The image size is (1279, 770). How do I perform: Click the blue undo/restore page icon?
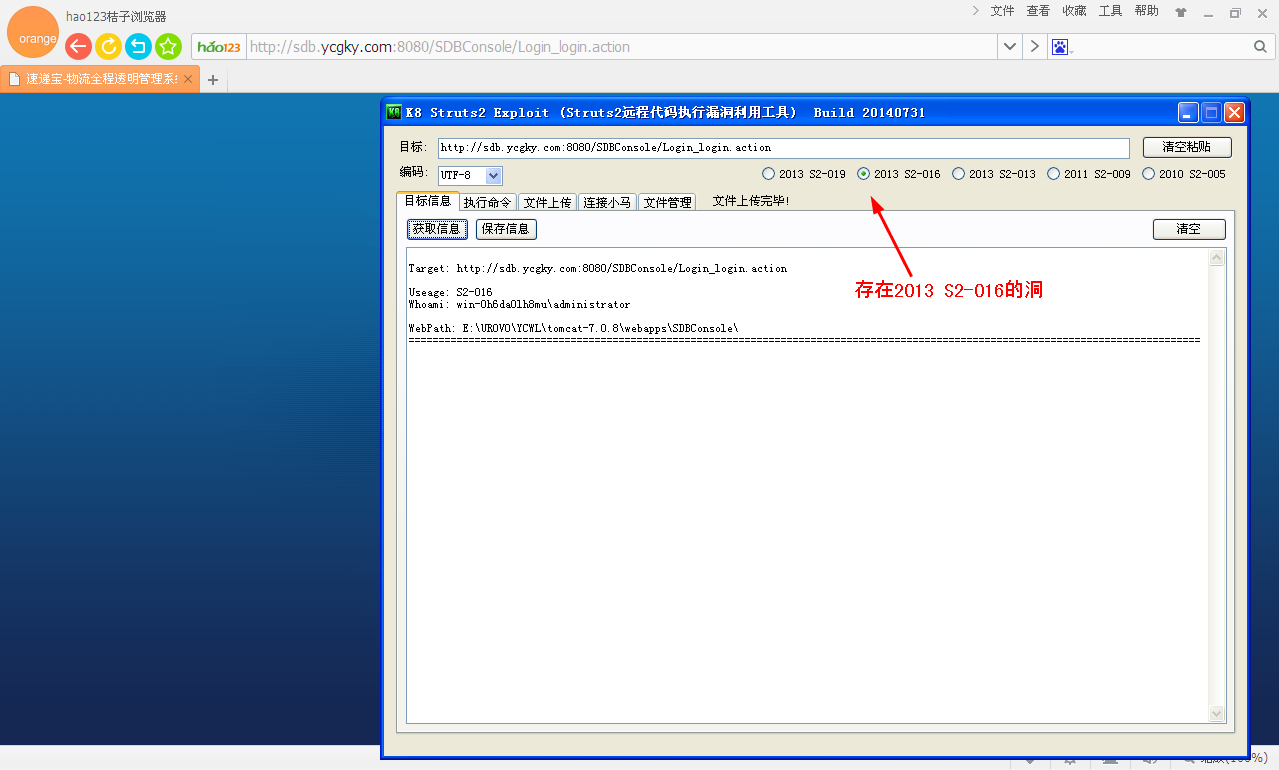point(138,46)
